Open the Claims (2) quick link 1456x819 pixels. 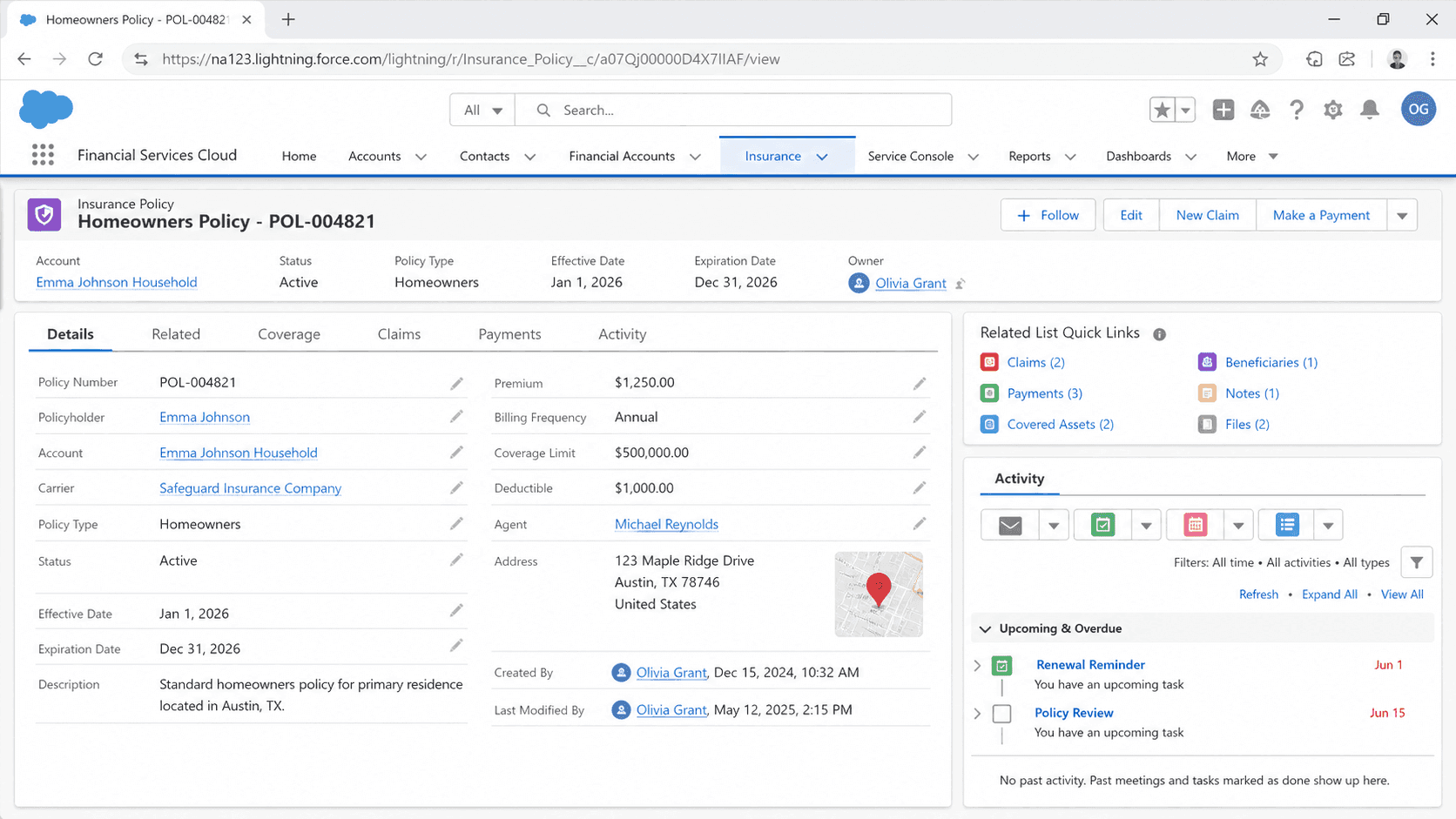pos(1035,362)
